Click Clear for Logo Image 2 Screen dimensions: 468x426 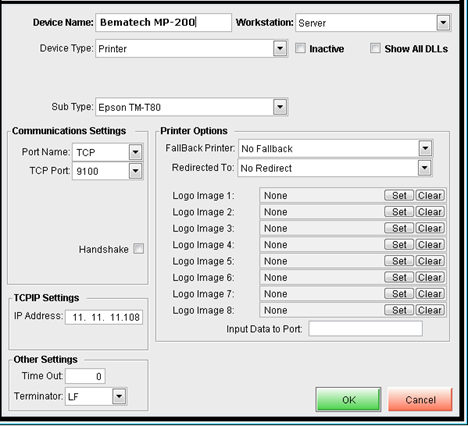click(x=430, y=212)
